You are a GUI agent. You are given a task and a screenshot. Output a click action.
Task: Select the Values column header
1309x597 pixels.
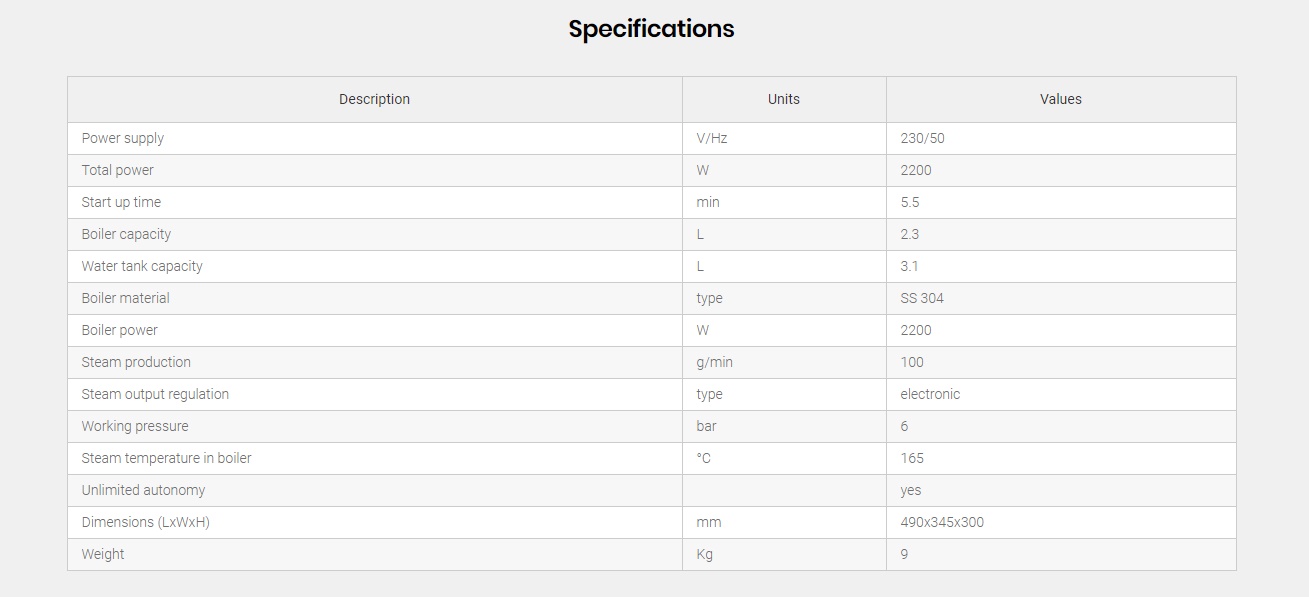click(x=1061, y=99)
